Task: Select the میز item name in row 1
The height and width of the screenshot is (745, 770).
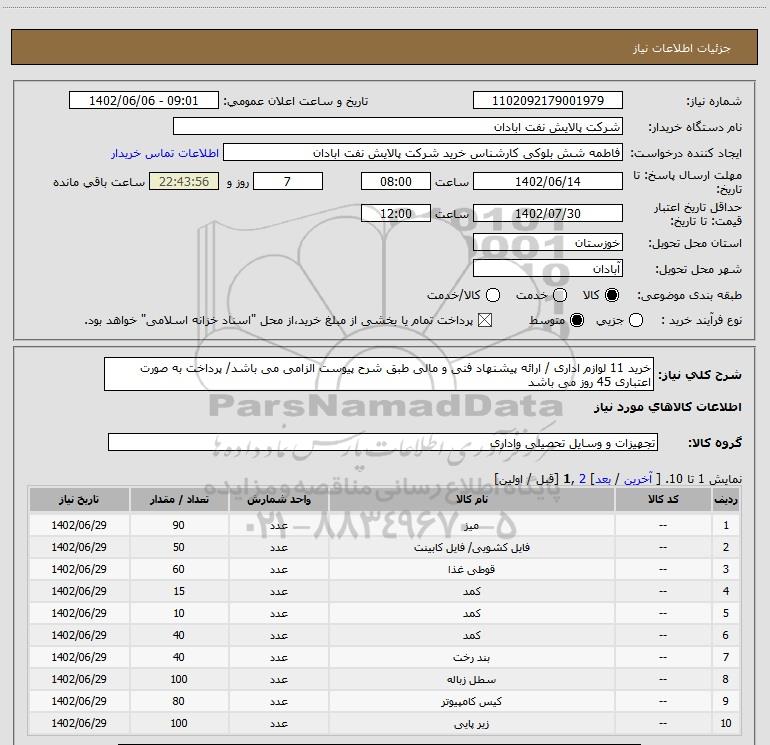Action: coord(471,525)
